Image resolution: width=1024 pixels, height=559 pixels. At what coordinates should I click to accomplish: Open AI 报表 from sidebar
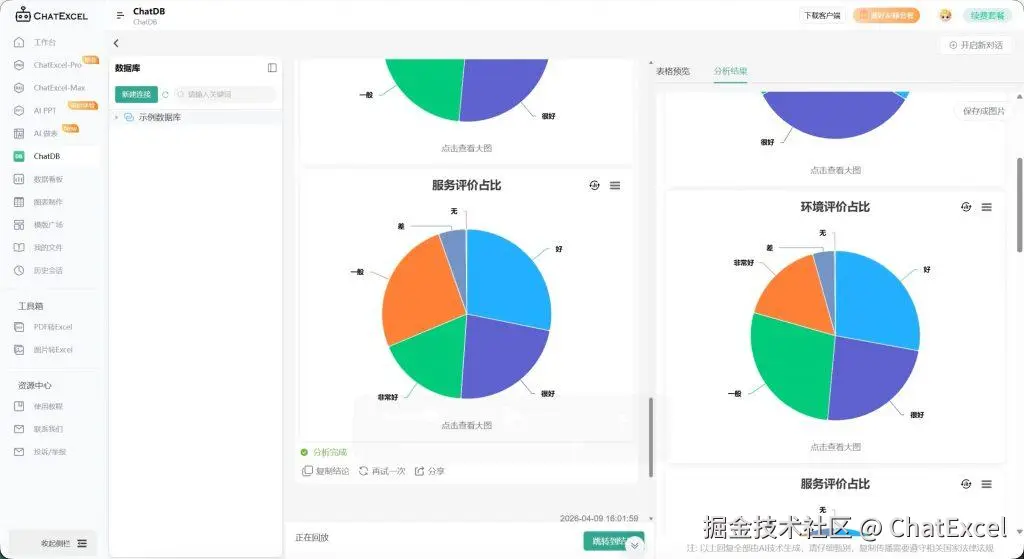(45, 133)
